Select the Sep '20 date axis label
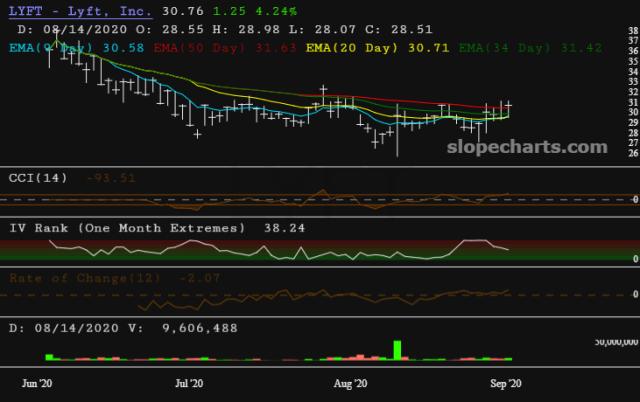 coord(503,383)
